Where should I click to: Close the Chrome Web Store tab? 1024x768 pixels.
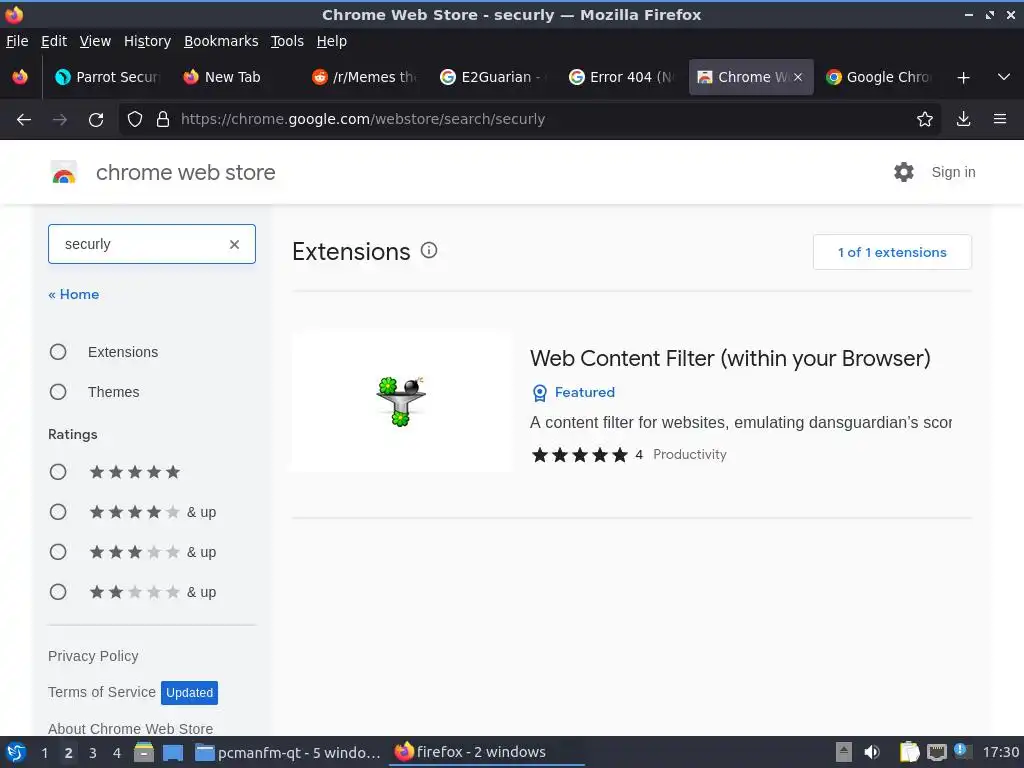coord(798,77)
